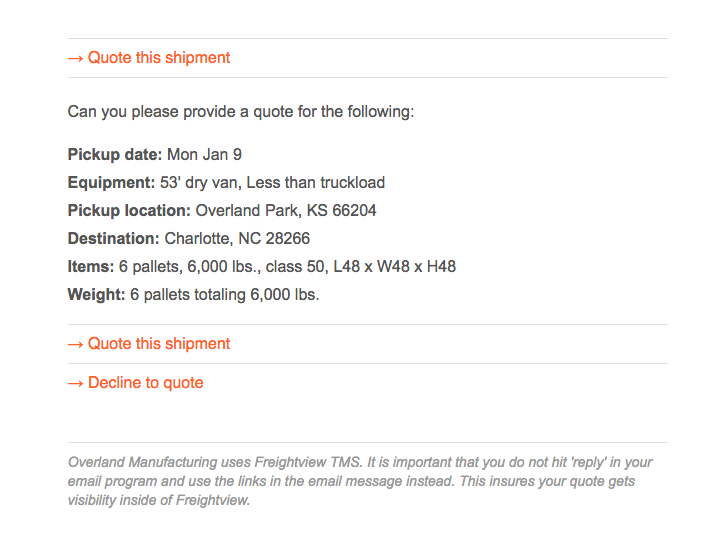
Task: Click the Pickup date label
Action: 115,154
